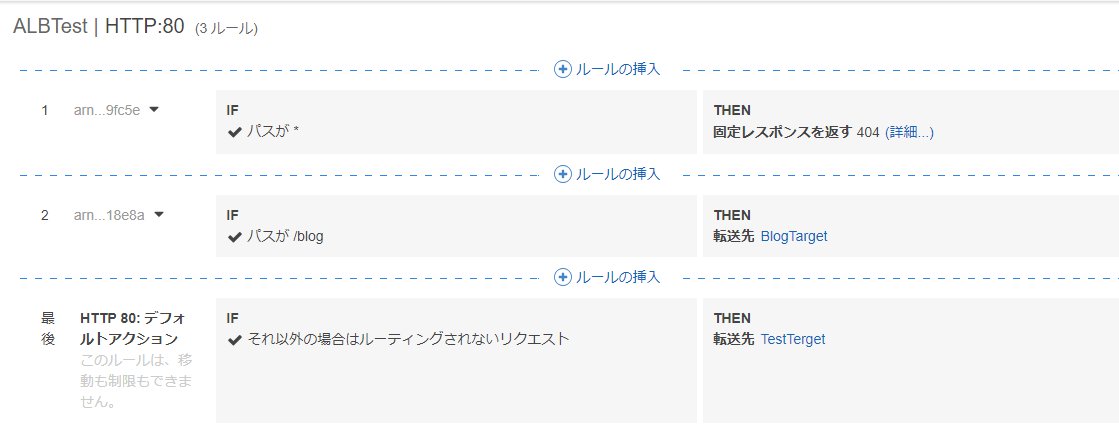Open the TestTerget target group link
Viewport: 1119px width, 440px height.
coord(793,340)
